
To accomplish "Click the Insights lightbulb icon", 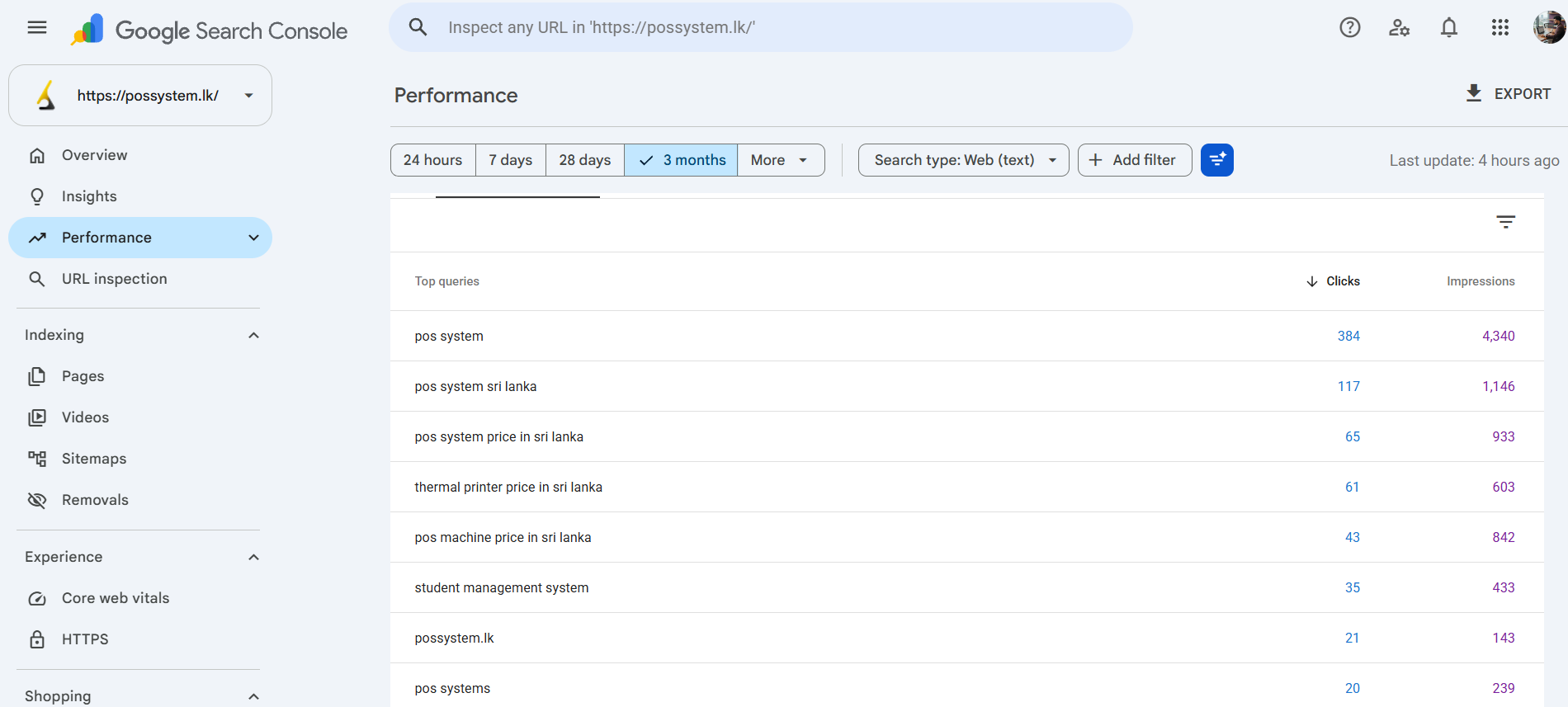I will click(x=37, y=196).
